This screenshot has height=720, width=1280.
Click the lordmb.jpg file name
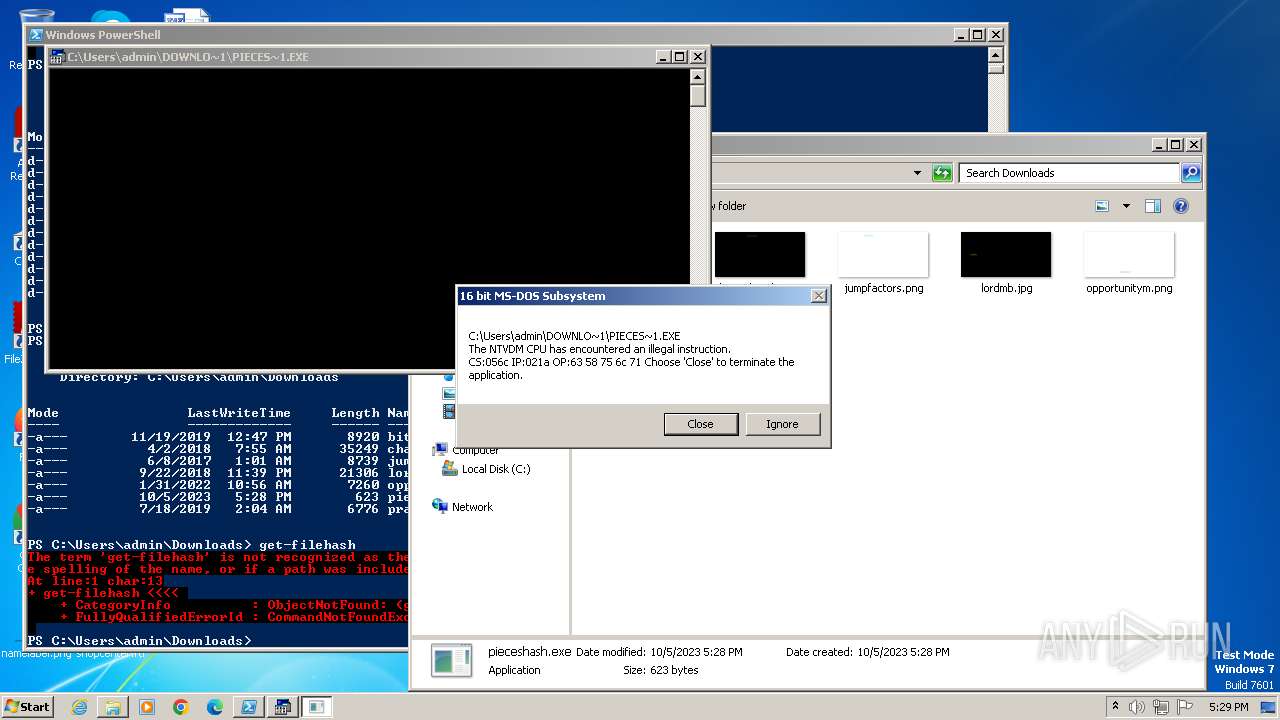(x=1006, y=288)
